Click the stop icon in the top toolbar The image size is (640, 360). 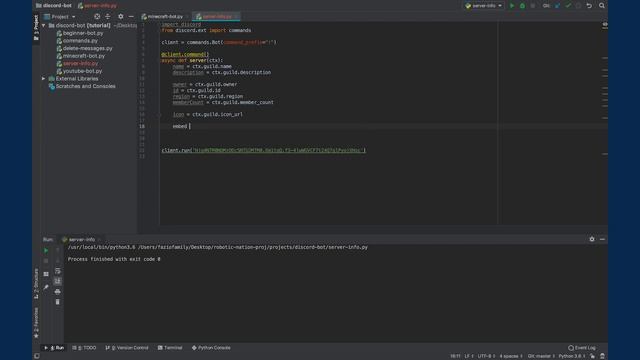[533, 6]
